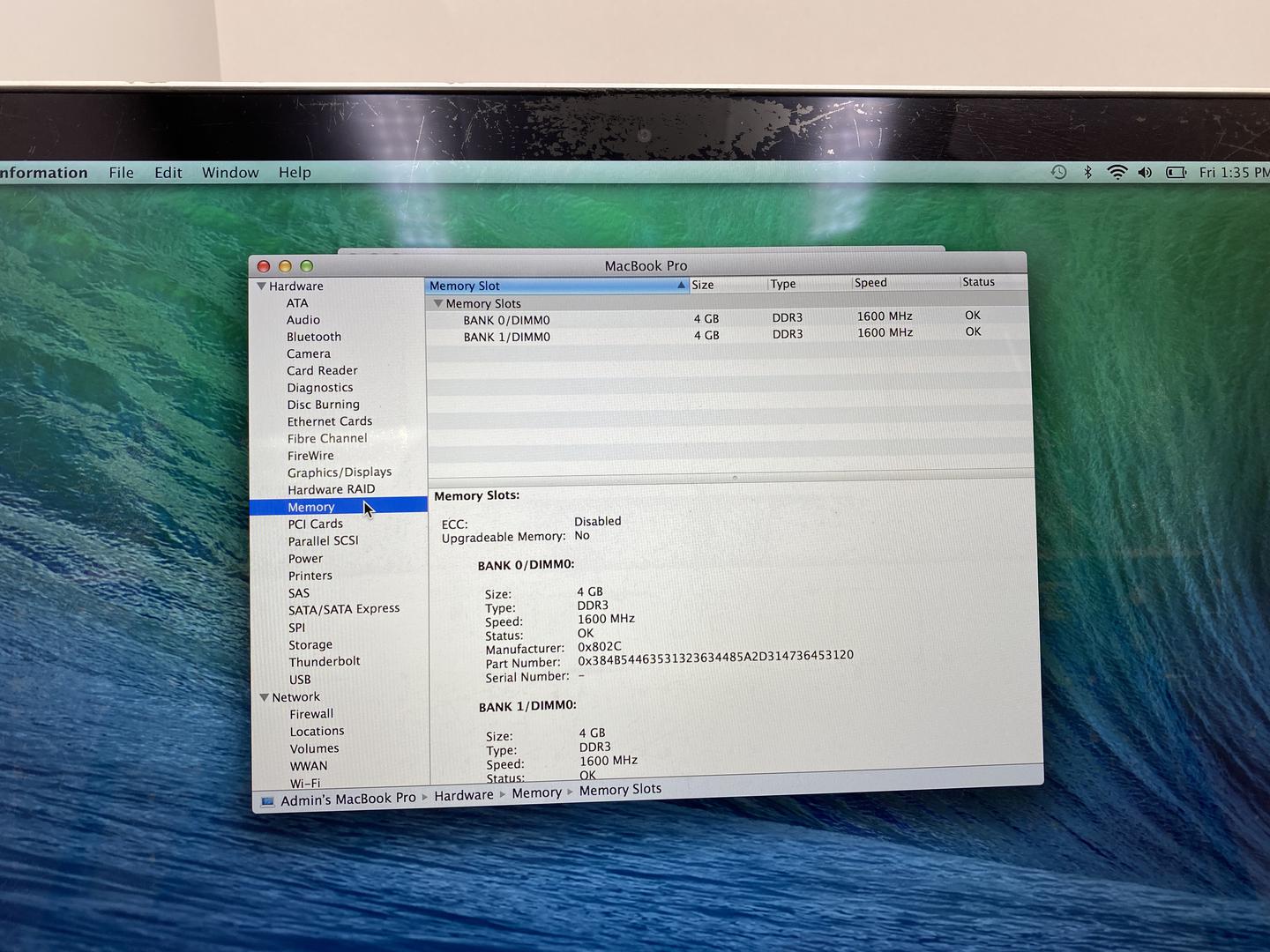Collapse the Memory Slots disclosure triangle

click(x=437, y=303)
